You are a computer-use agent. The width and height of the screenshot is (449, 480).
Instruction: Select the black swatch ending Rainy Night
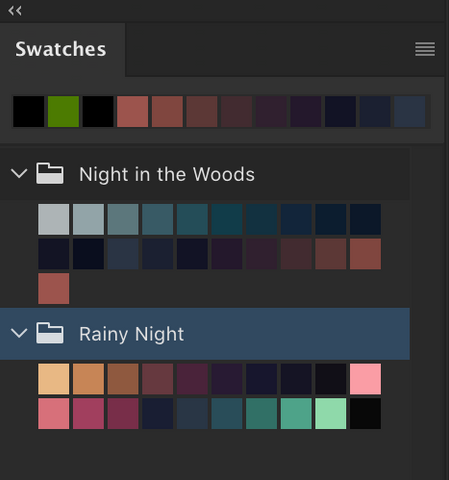pyautogui.click(x=365, y=414)
